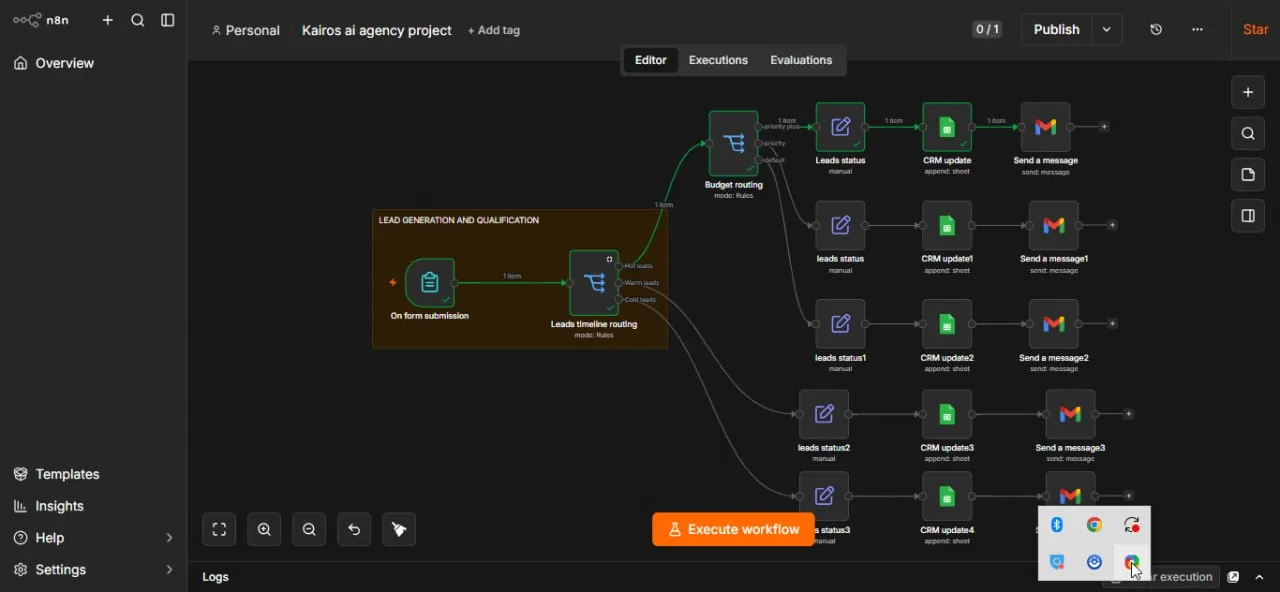Image resolution: width=1280 pixels, height=592 pixels.
Task: Select the LEAD GENERATION AND QUALIFICATION sticky title
Action: tap(459, 220)
